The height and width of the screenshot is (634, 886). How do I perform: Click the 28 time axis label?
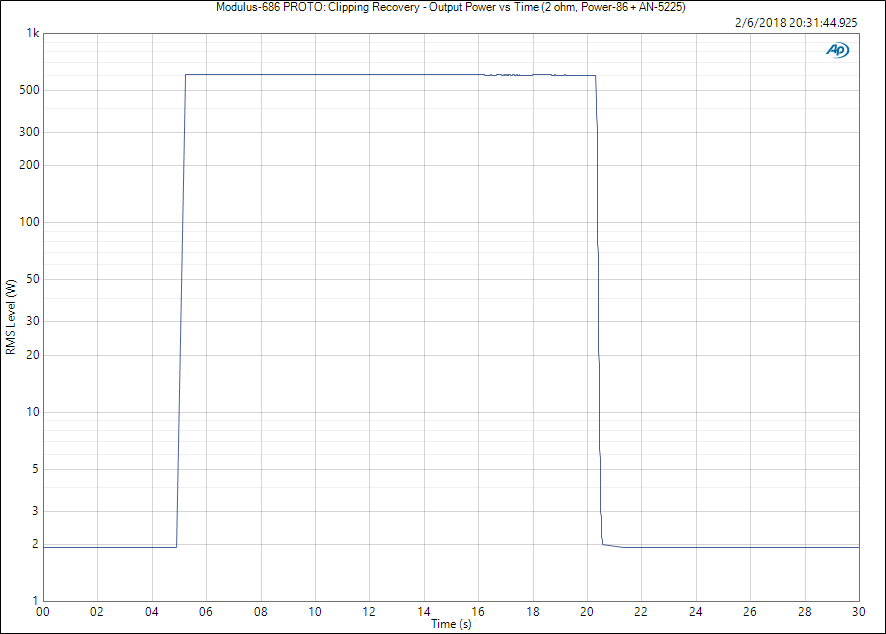click(x=805, y=612)
